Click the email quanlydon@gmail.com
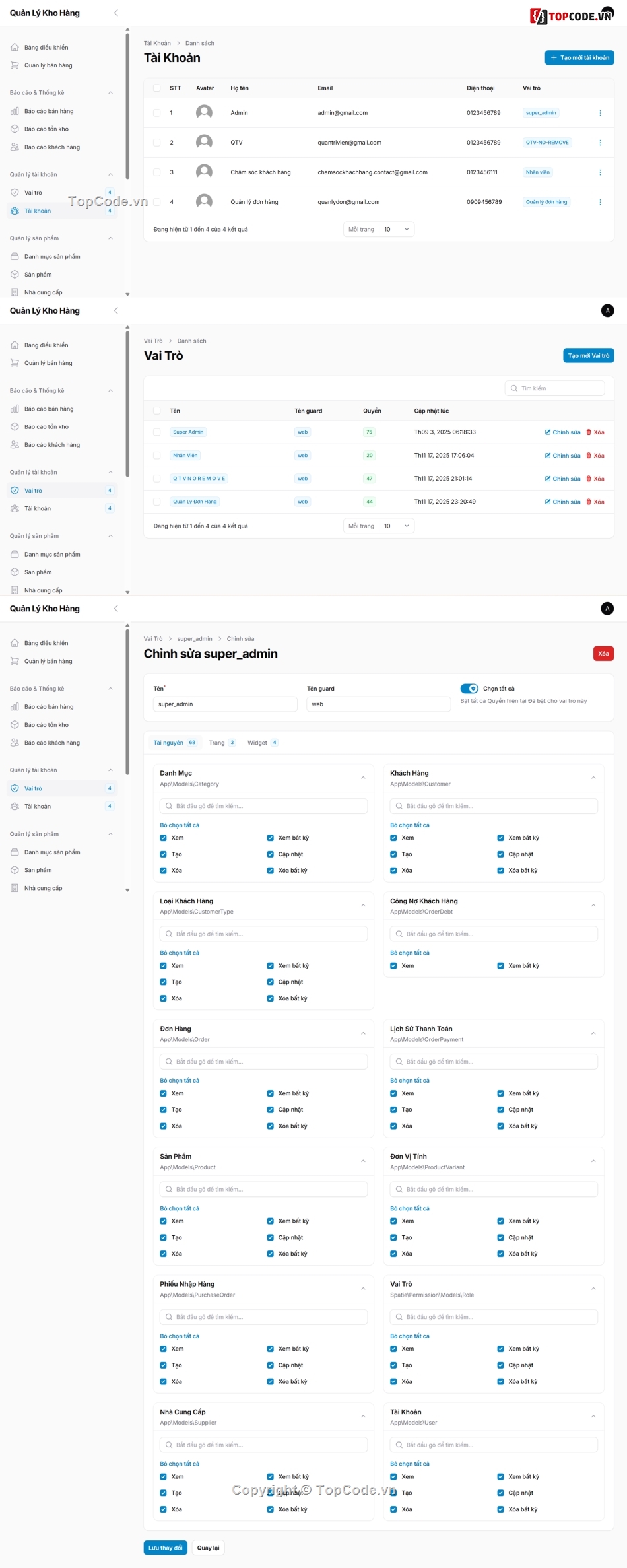The height and width of the screenshot is (1568, 627). [x=348, y=202]
